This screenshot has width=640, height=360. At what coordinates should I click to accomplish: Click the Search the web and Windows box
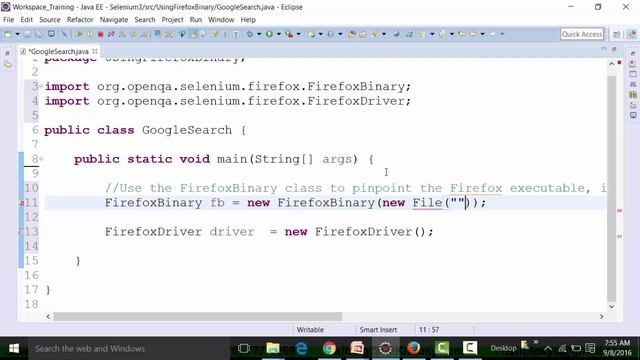point(129,348)
